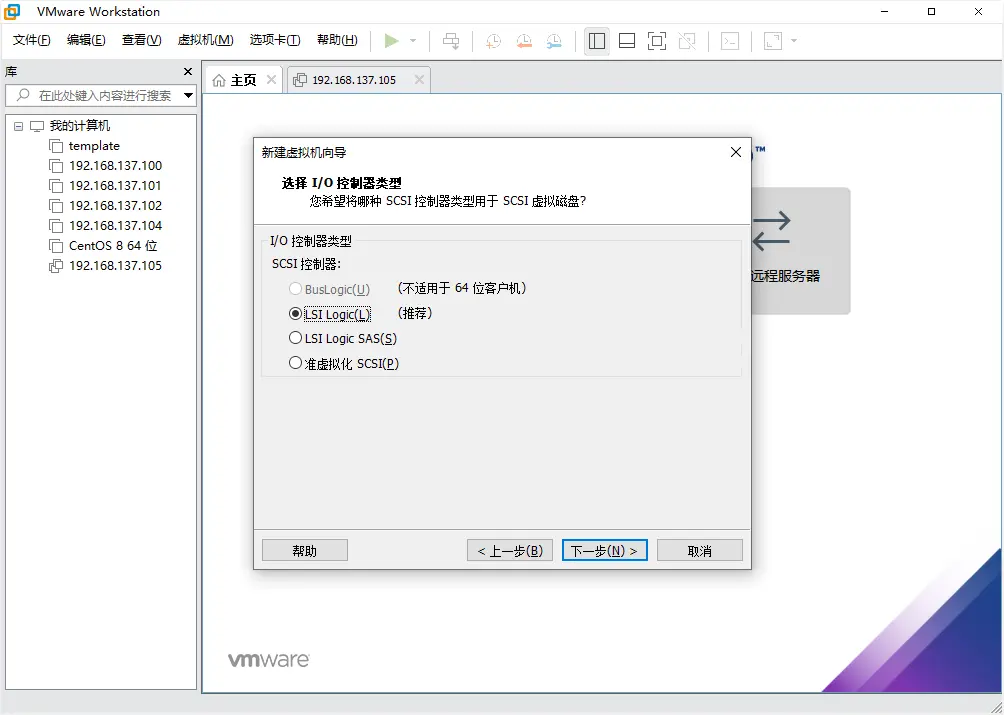Viewport: 1004px width, 715px height.
Task: Open the library search filter dropdown
Action: coord(188,95)
